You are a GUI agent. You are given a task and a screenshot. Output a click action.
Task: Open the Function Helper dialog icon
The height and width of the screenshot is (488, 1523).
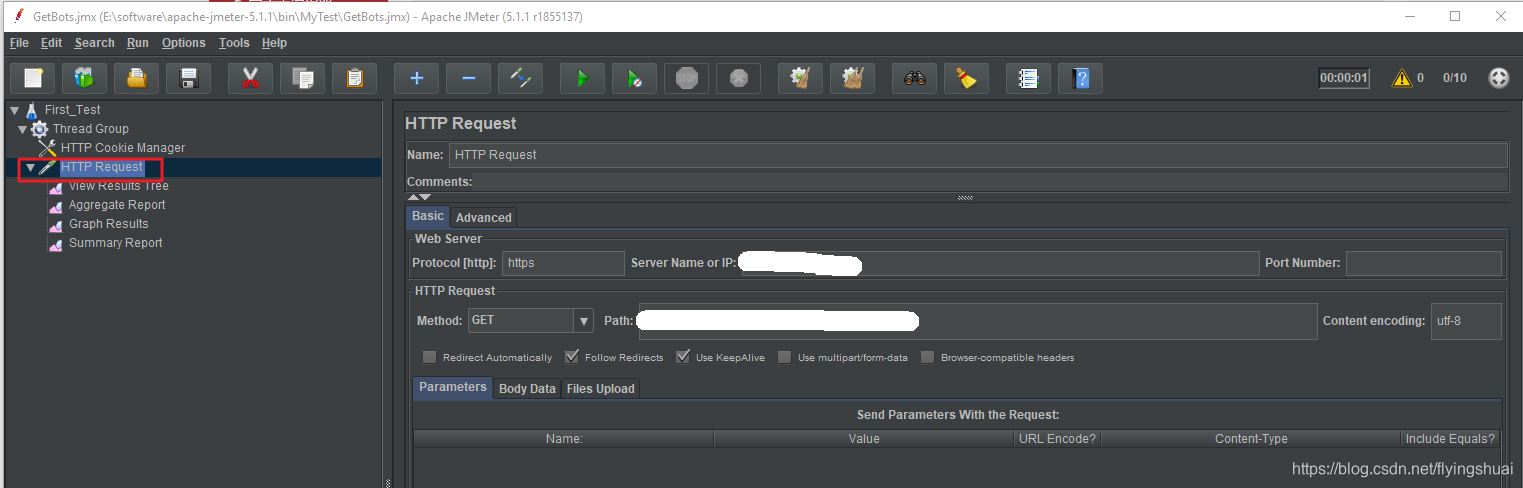(x=1028, y=78)
